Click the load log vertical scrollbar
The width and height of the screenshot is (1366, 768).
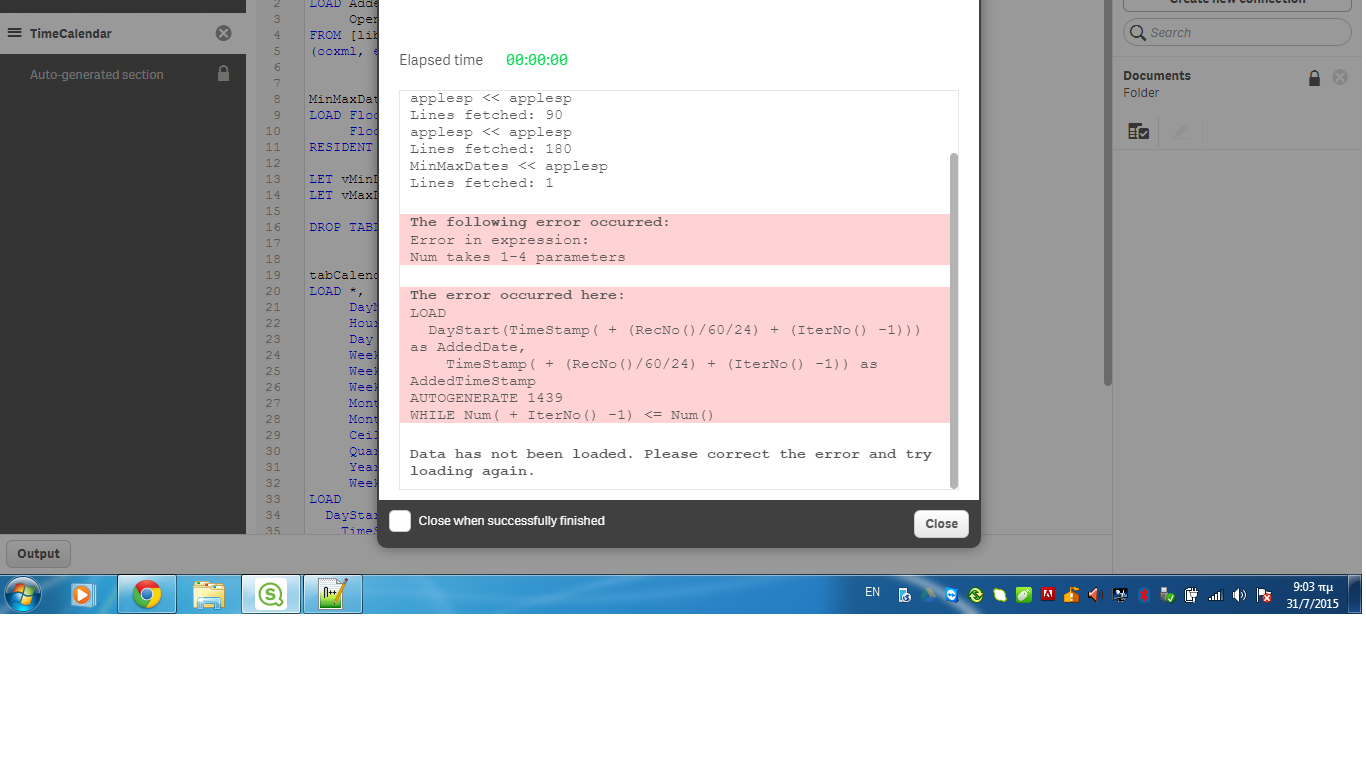[954, 320]
